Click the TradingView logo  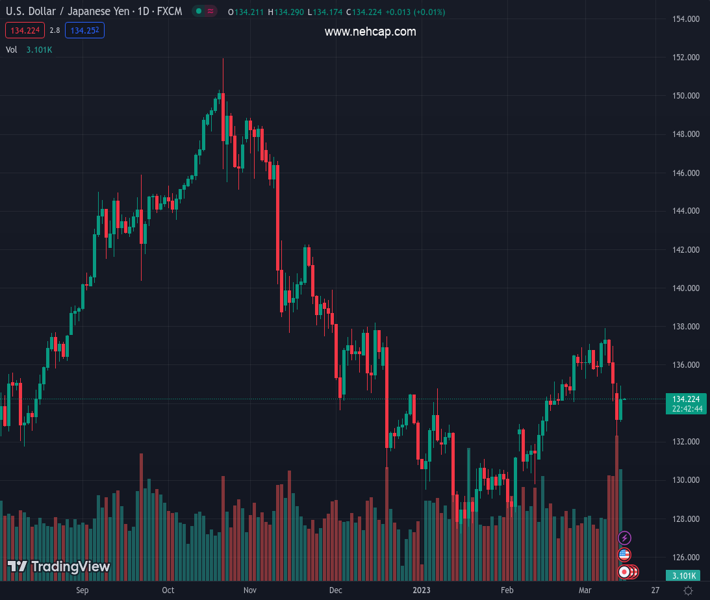click(x=59, y=567)
